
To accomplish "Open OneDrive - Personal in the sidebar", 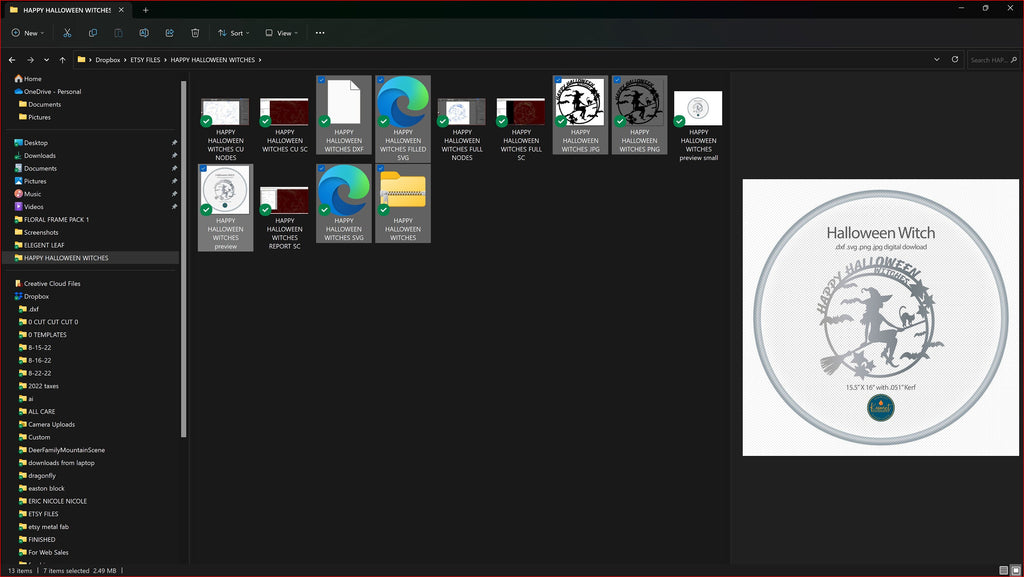I will click(x=52, y=91).
